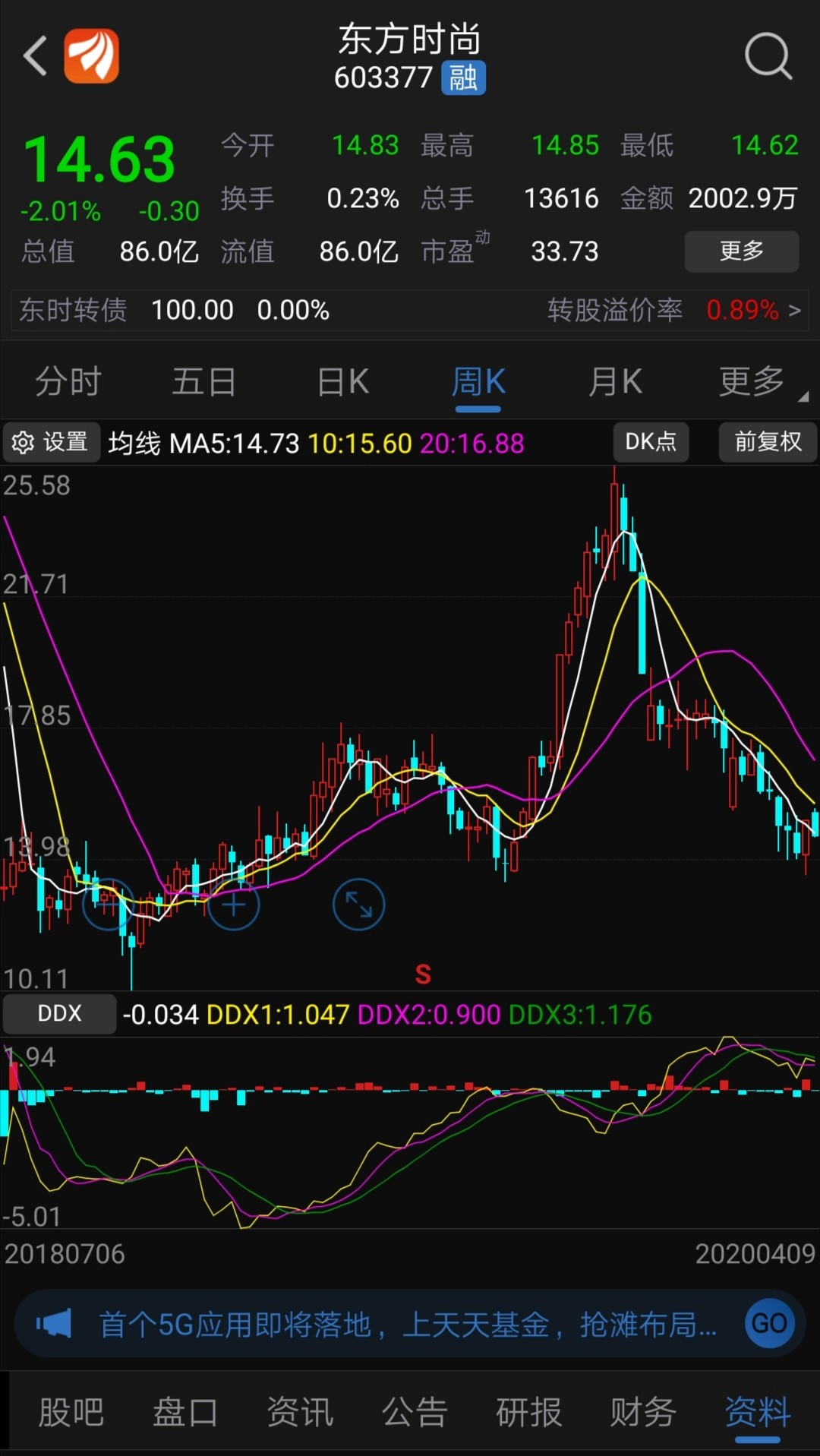The width and height of the screenshot is (820, 1456).
Task: Open the stock search magnifier
Action: [768, 56]
